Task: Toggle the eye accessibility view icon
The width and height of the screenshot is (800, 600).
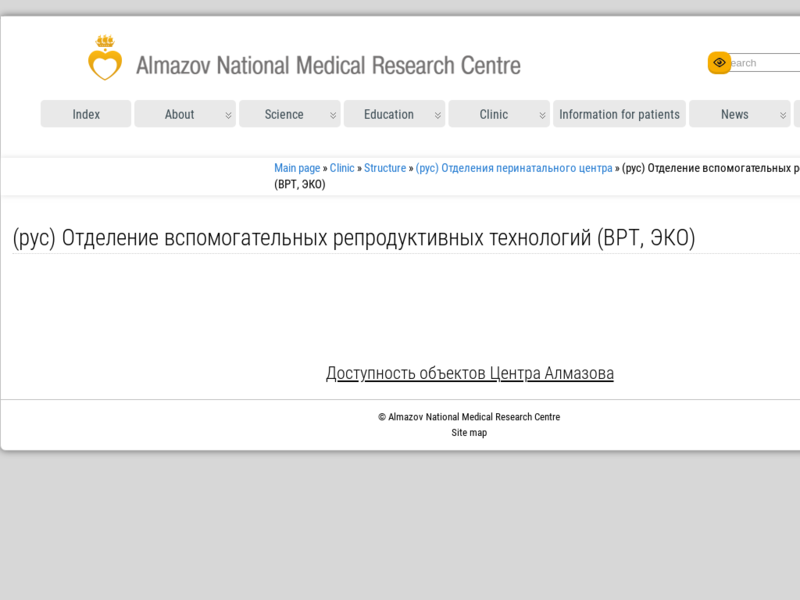Action: (x=719, y=63)
